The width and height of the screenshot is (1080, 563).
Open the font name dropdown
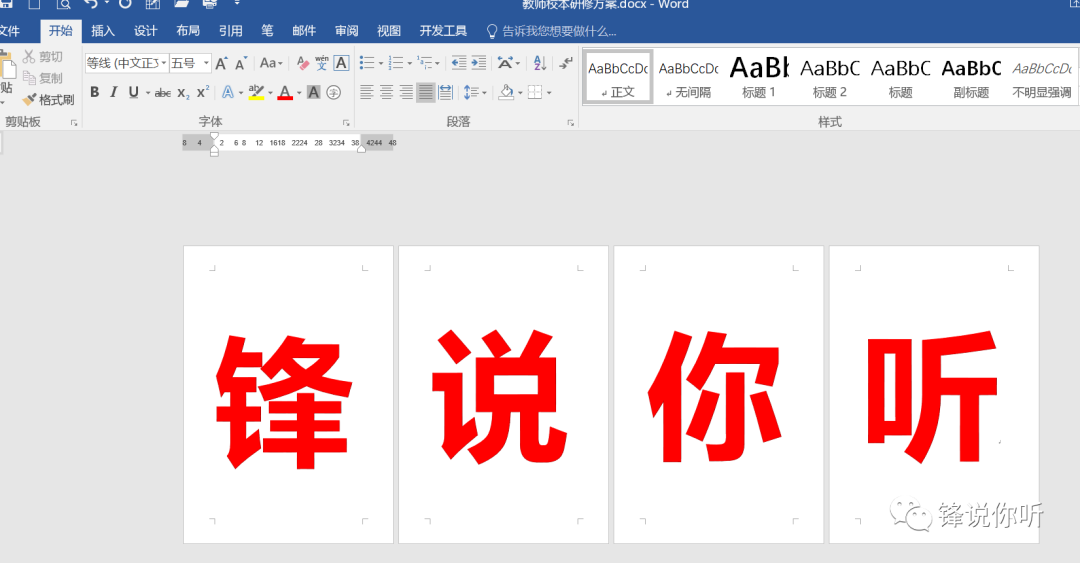(x=164, y=63)
